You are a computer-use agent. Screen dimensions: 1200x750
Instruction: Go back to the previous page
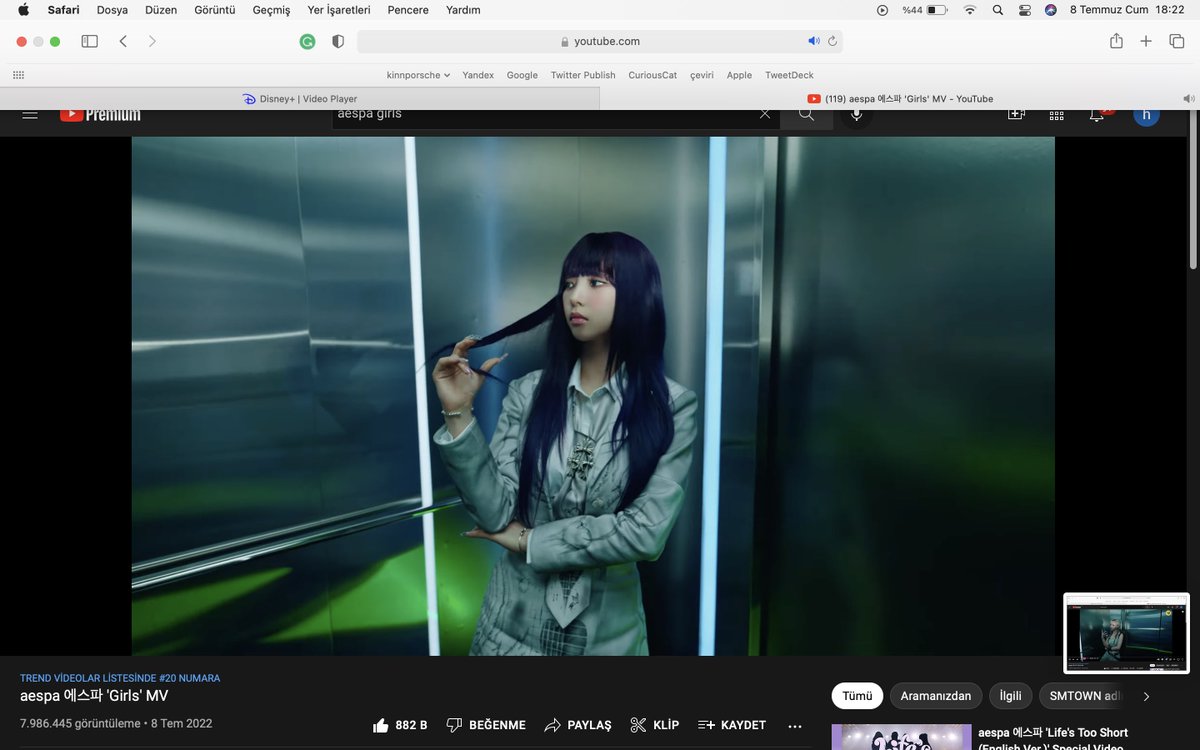pos(123,41)
